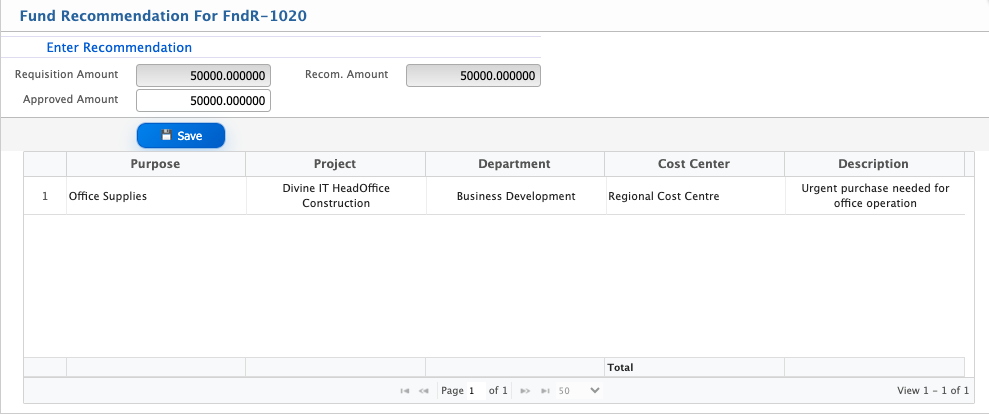
Task: Click the 'View 1 - 1 of 1' text
Action: point(933,391)
